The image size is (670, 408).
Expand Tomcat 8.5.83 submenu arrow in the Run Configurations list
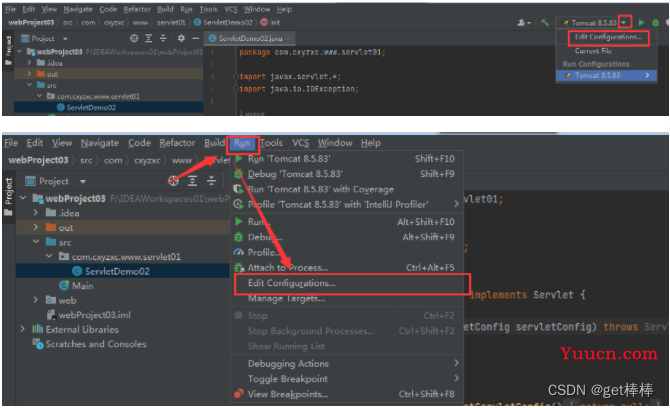click(648, 75)
